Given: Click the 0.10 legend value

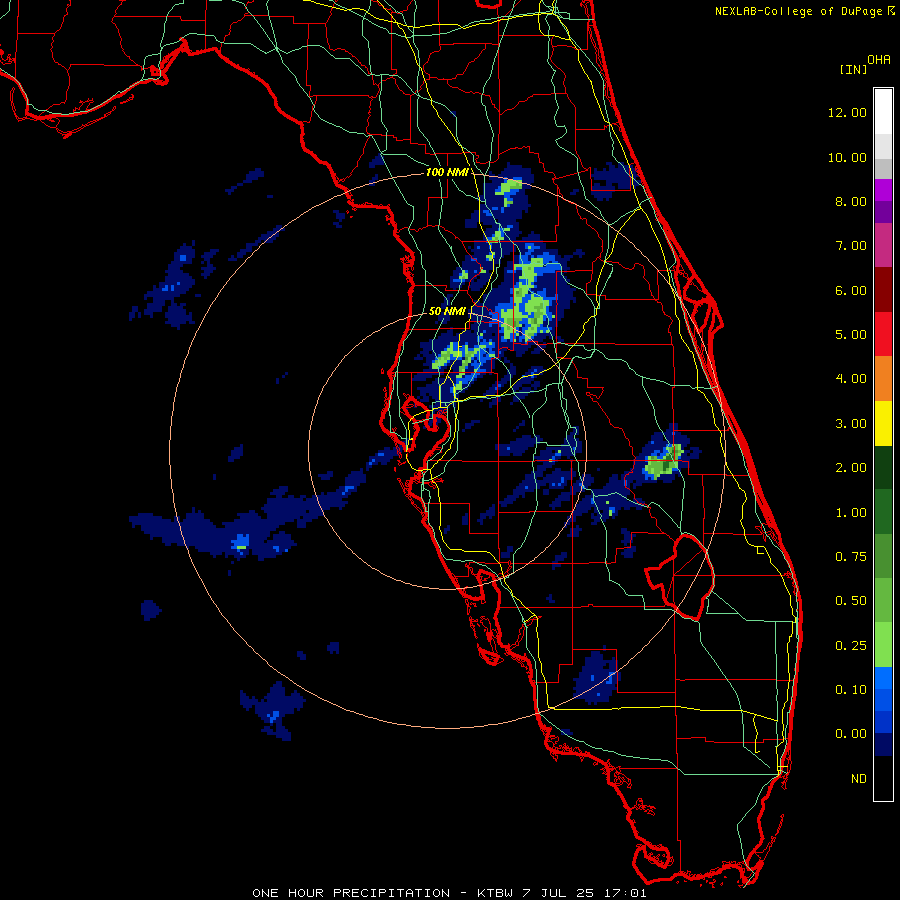Looking at the screenshot, I should [x=851, y=690].
